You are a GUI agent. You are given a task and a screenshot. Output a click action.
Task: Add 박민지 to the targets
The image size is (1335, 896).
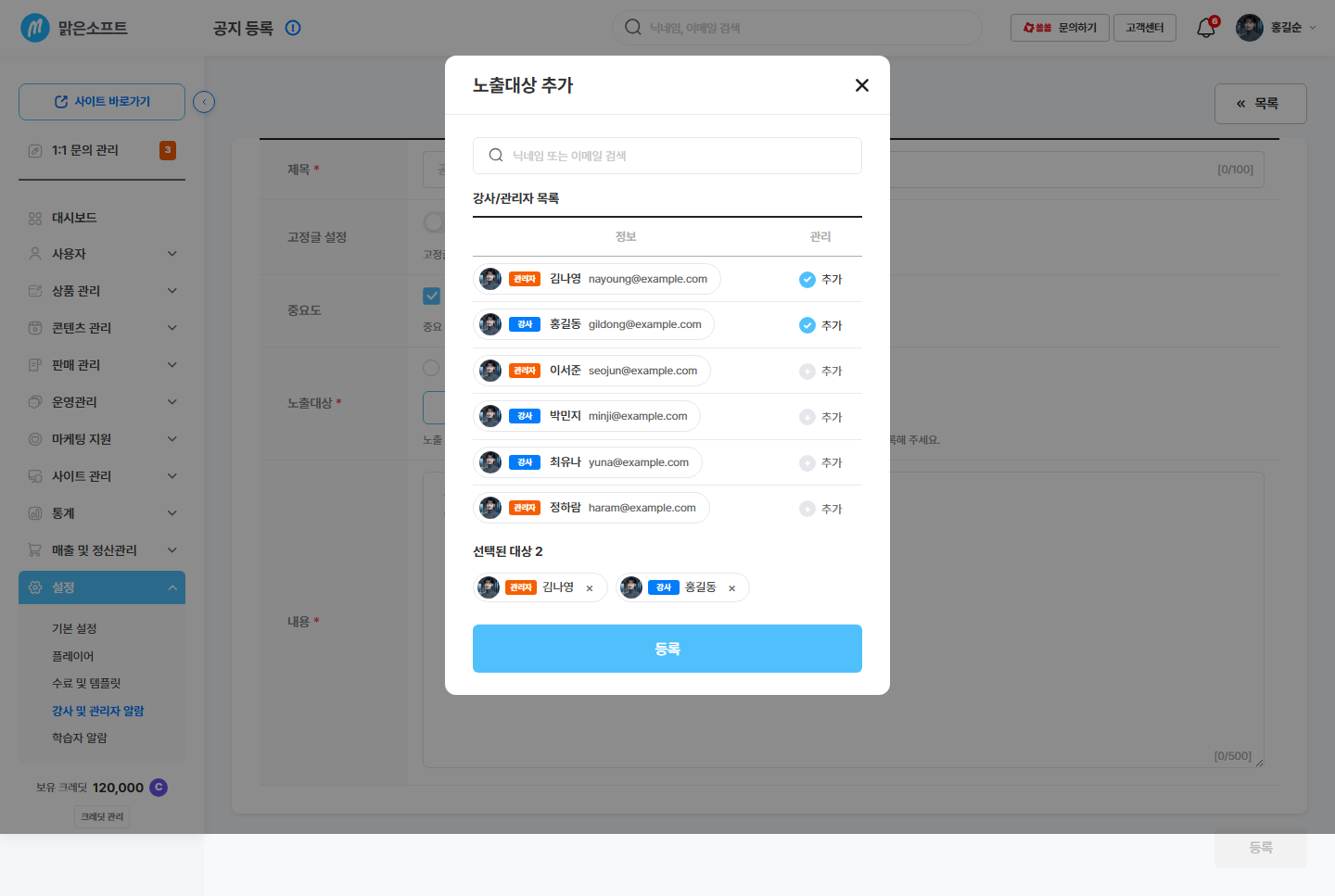pos(820,417)
